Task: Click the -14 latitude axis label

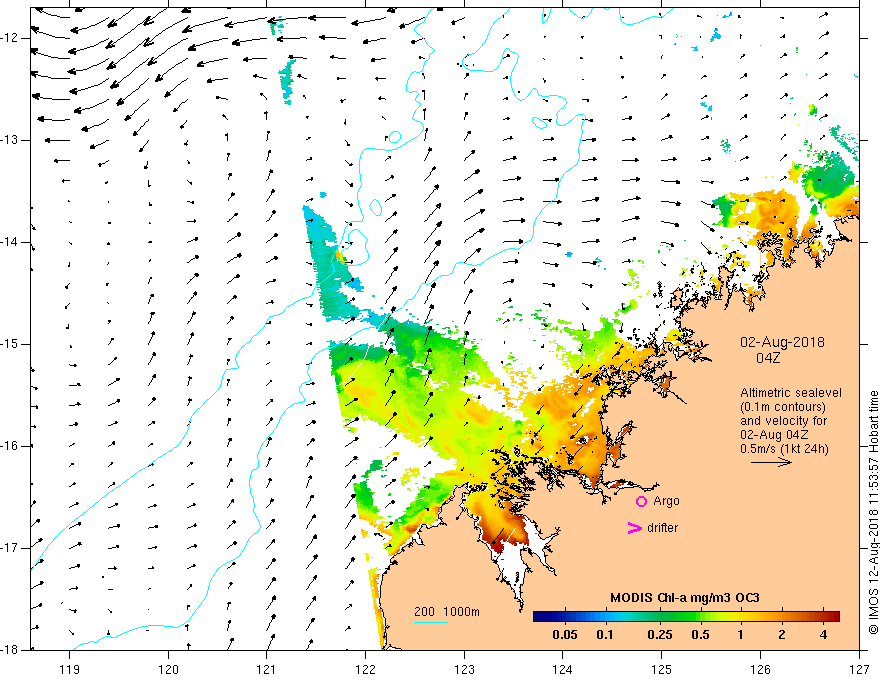Action: (x=11, y=242)
